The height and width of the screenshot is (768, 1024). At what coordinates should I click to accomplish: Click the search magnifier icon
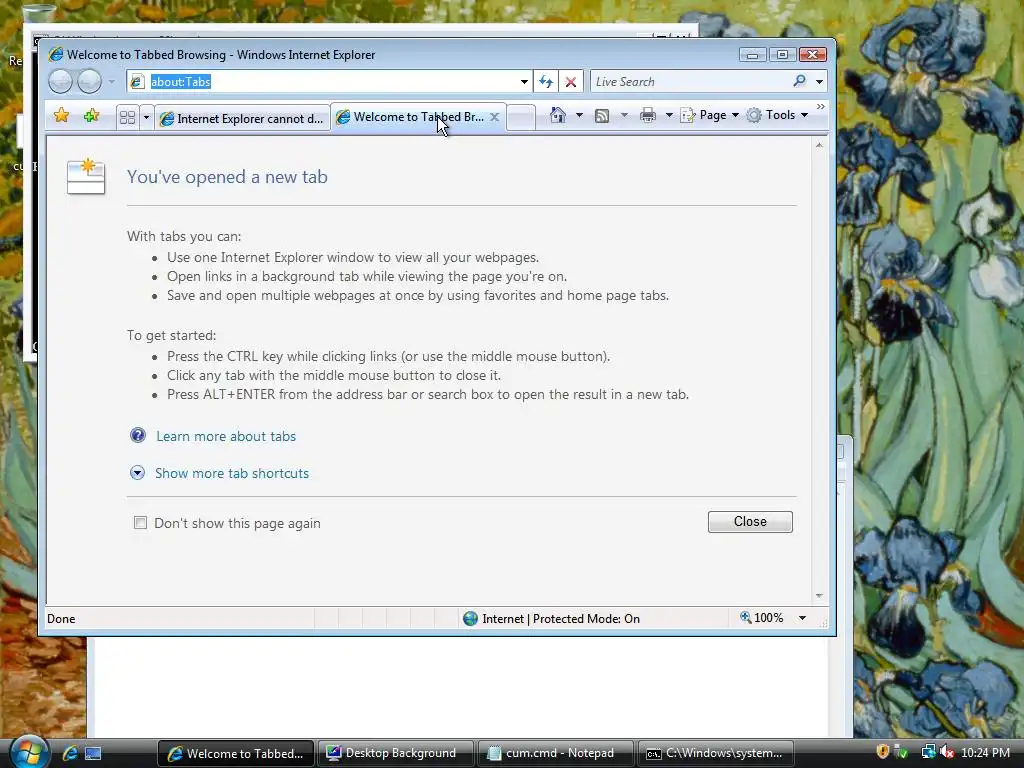(x=799, y=81)
